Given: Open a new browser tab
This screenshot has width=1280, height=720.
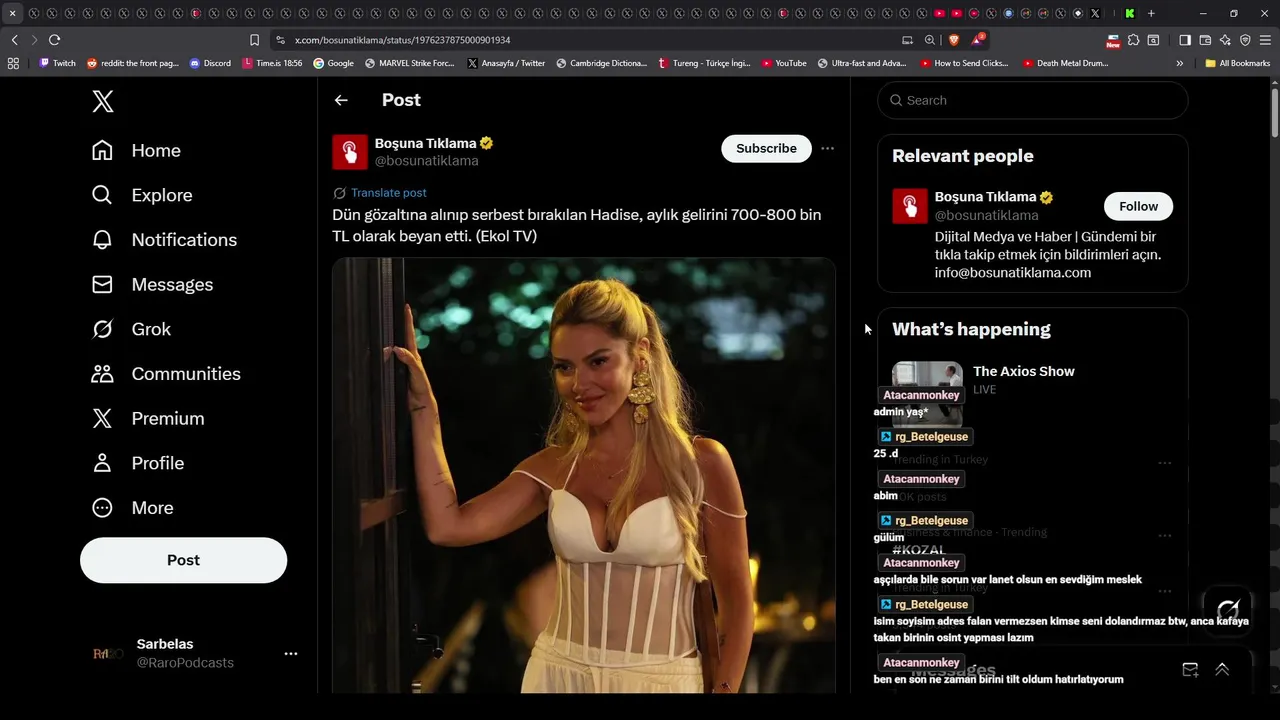Looking at the screenshot, I should point(1151,13).
